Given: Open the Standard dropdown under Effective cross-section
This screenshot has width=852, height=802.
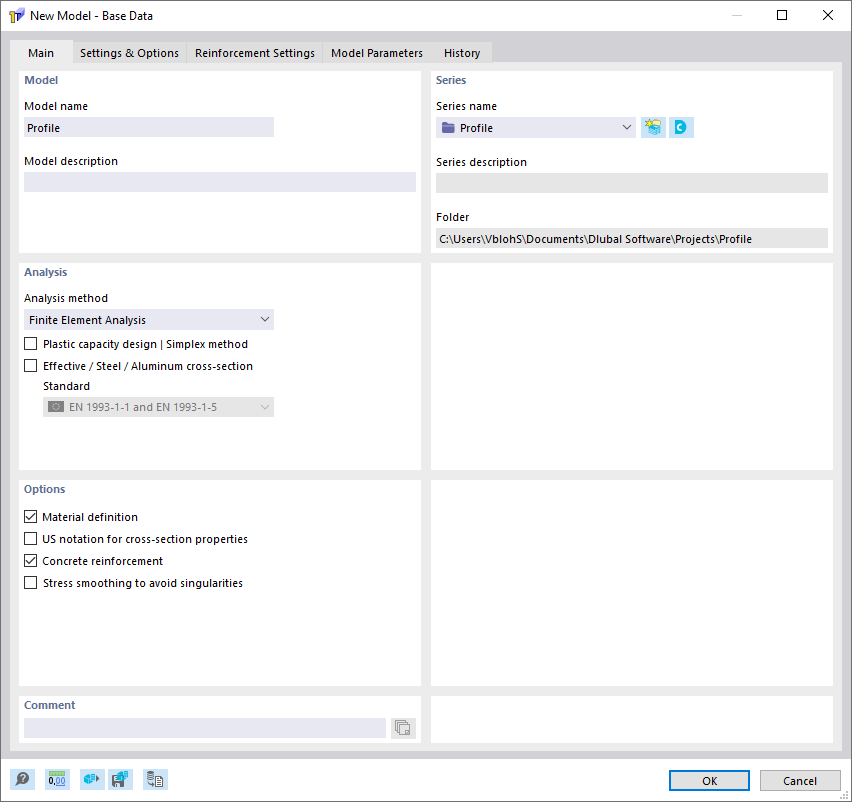Looking at the screenshot, I should 265,407.
